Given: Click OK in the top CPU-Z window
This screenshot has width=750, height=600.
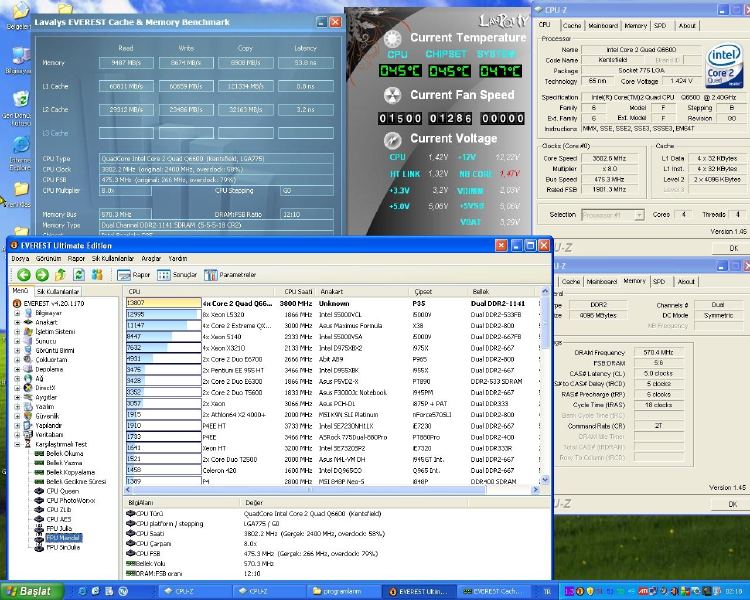Looking at the screenshot, I should pos(733,248).
